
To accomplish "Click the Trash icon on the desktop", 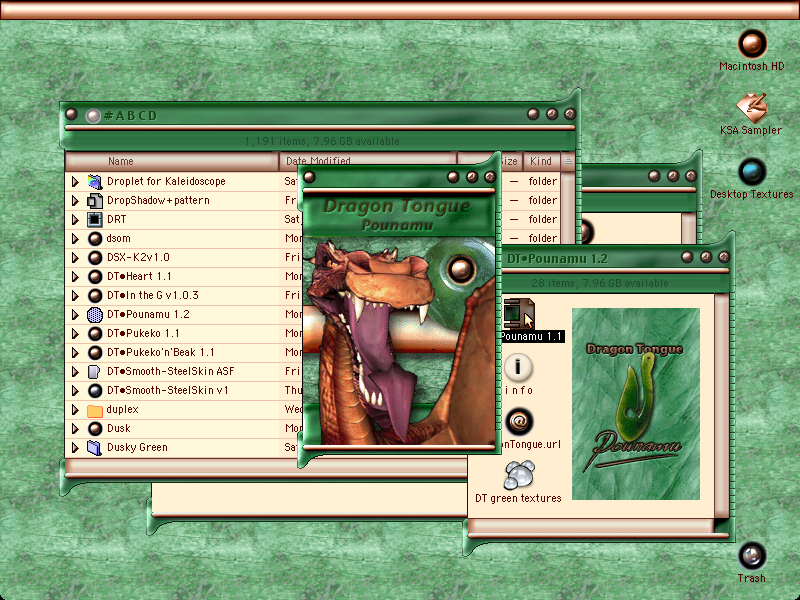I will tap(752, 556).
